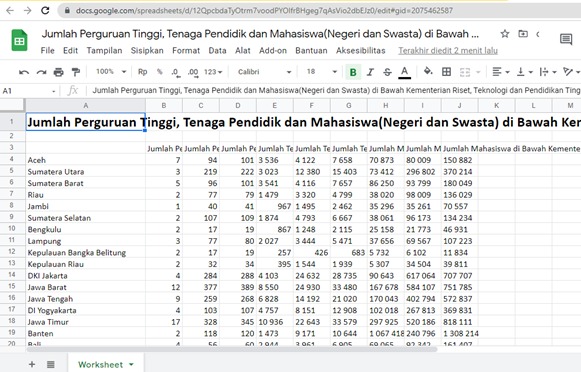Open the Tampilan menu

pos(104,50)
